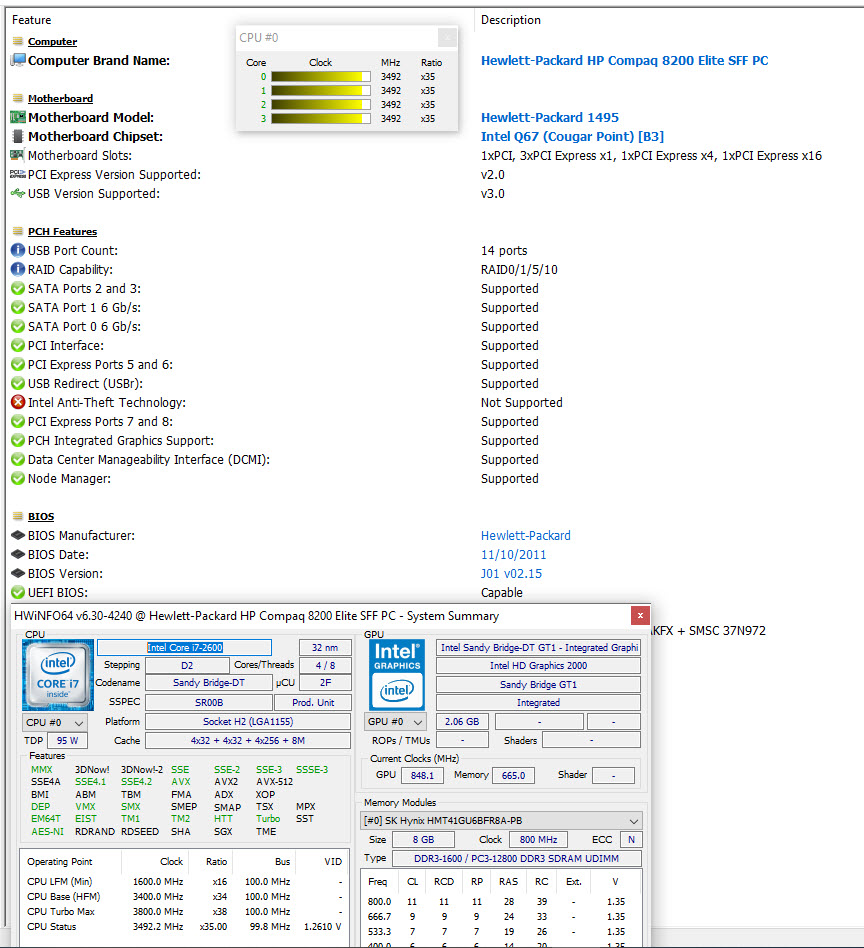Click the USB Port Count info icon
864x948 pixels.
click(x=18, y=250)
